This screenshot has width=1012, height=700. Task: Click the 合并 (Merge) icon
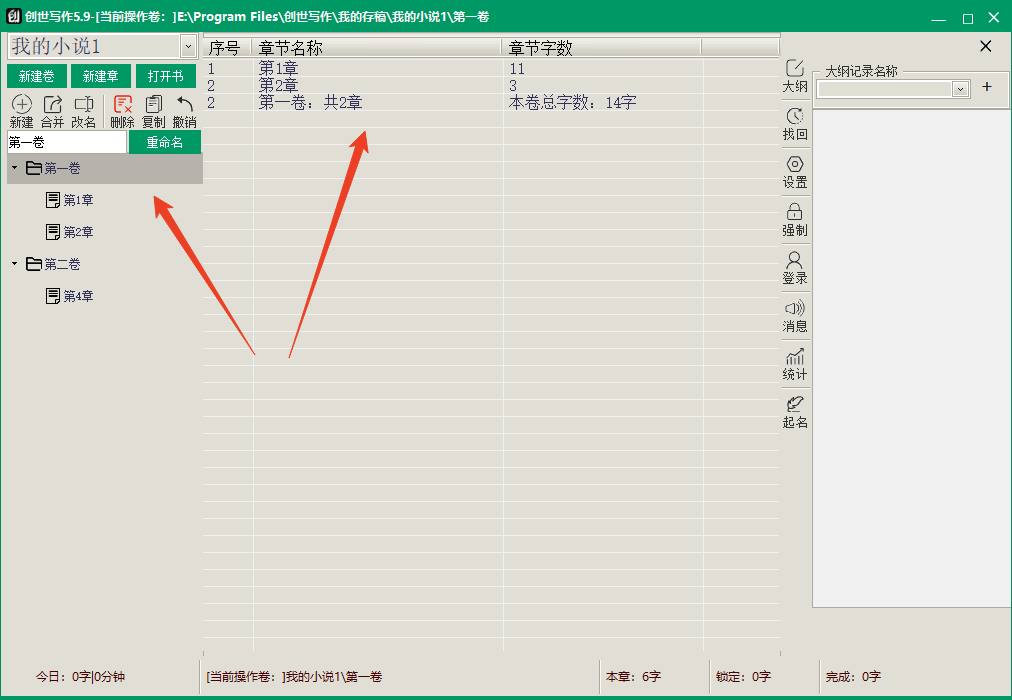point(53,105)
